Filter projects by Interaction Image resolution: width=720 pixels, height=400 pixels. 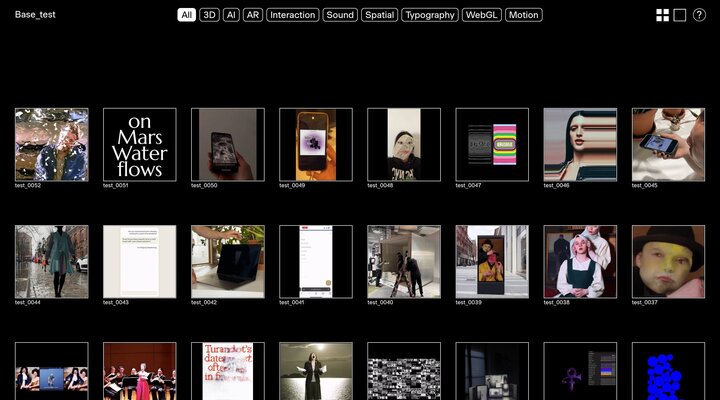(x=293, y=15)
